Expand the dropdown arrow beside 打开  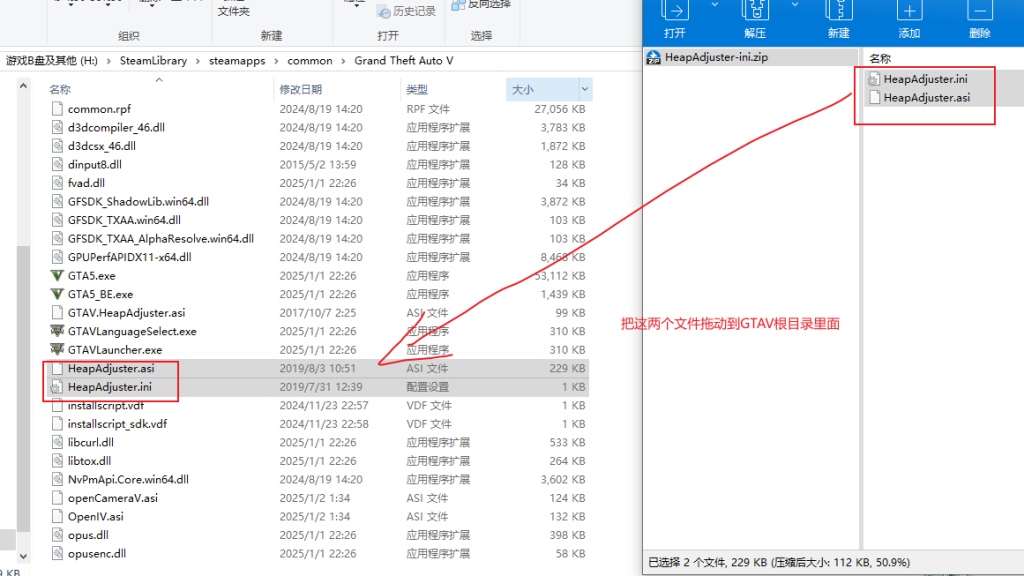714,5
